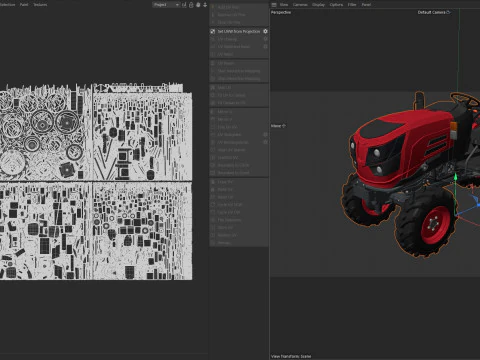Image resolution: width=480 pixels, height=360 pixels.
Task: Click Stop Interactive Mapping
Action: pos(239,79)
